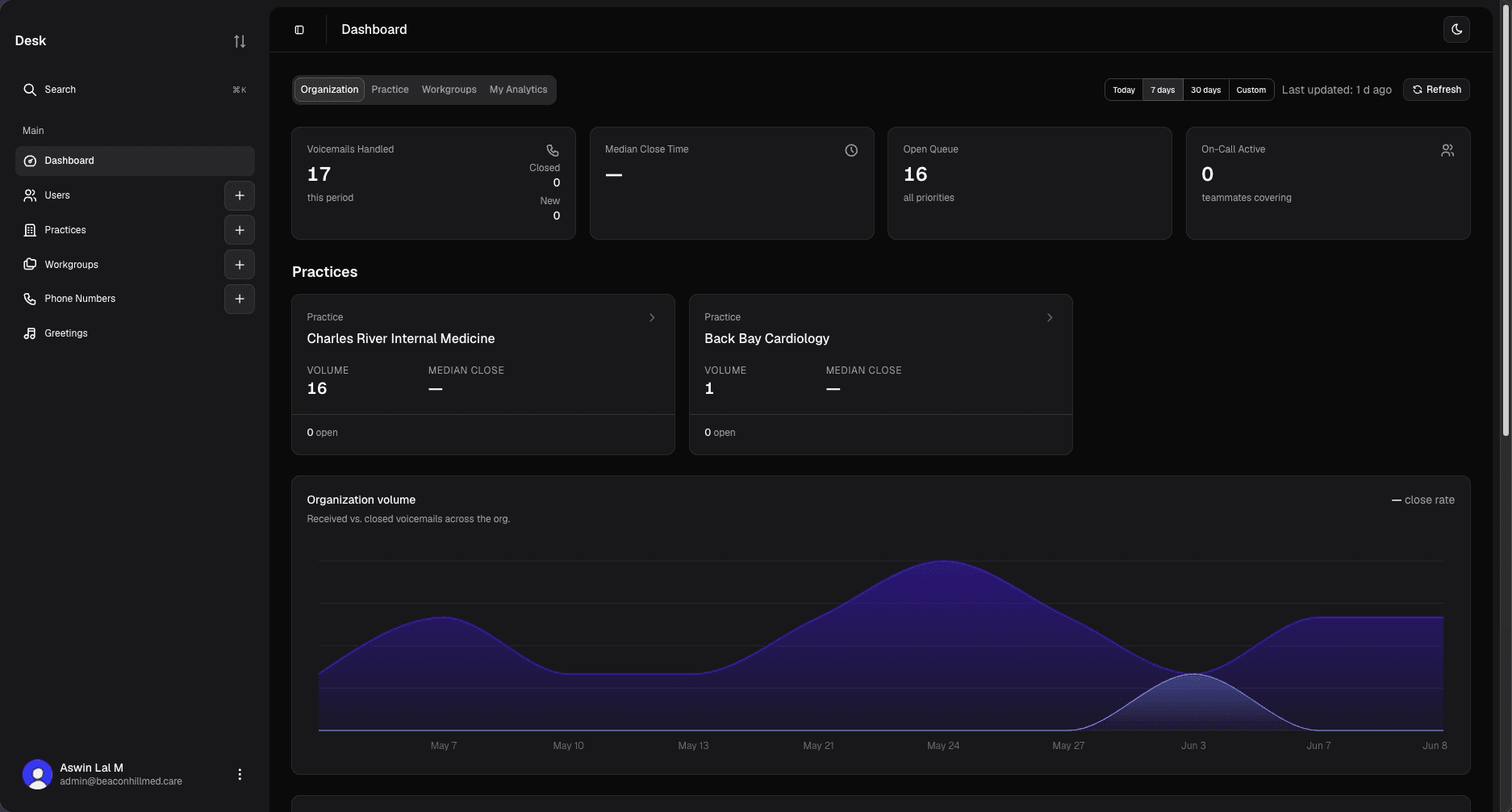Select the Organization tab

[329, 90]
